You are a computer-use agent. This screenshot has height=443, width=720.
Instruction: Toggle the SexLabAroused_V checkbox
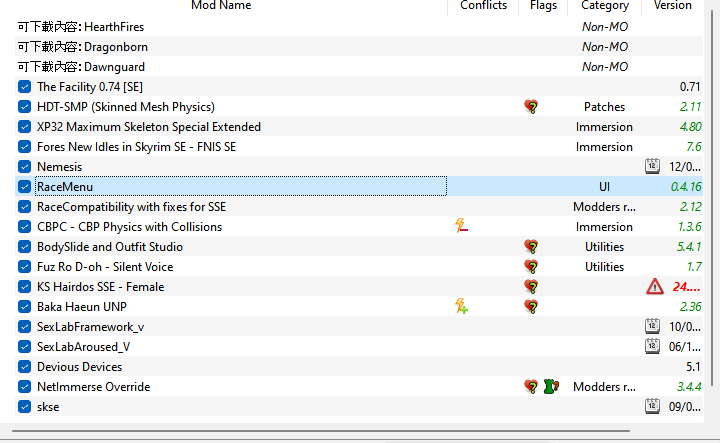(x=24, y=347)
